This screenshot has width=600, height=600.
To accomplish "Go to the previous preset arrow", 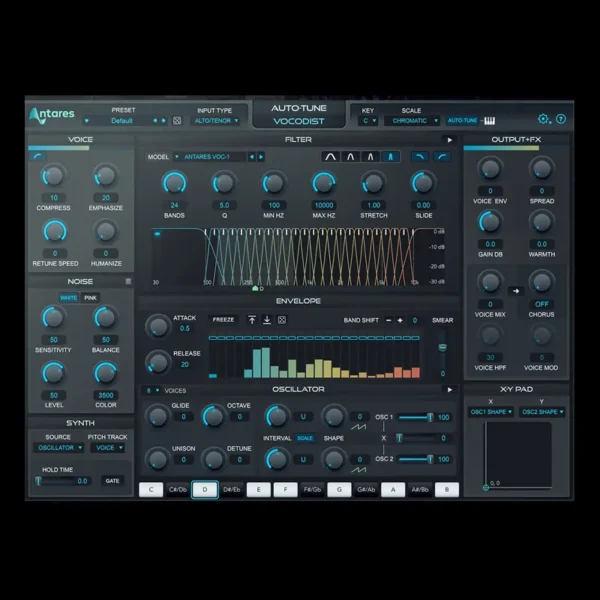I will coord(155,121).
